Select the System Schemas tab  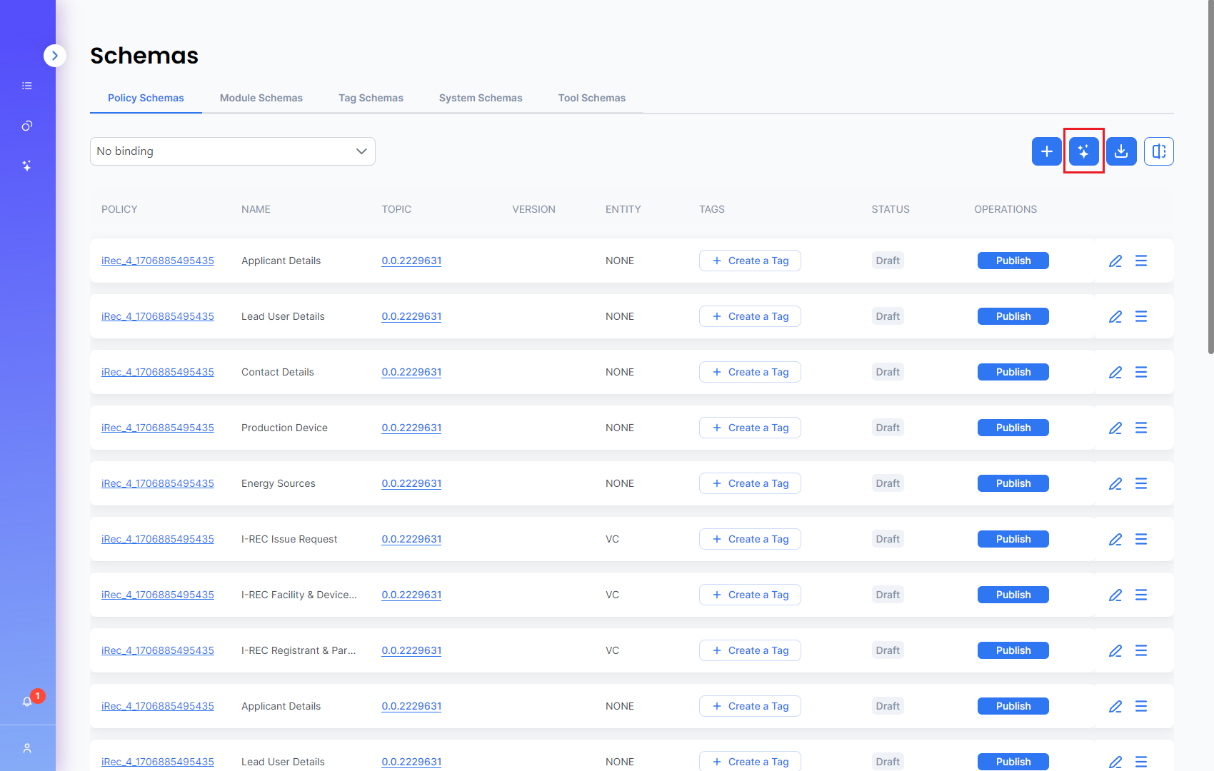click(480, 98)
